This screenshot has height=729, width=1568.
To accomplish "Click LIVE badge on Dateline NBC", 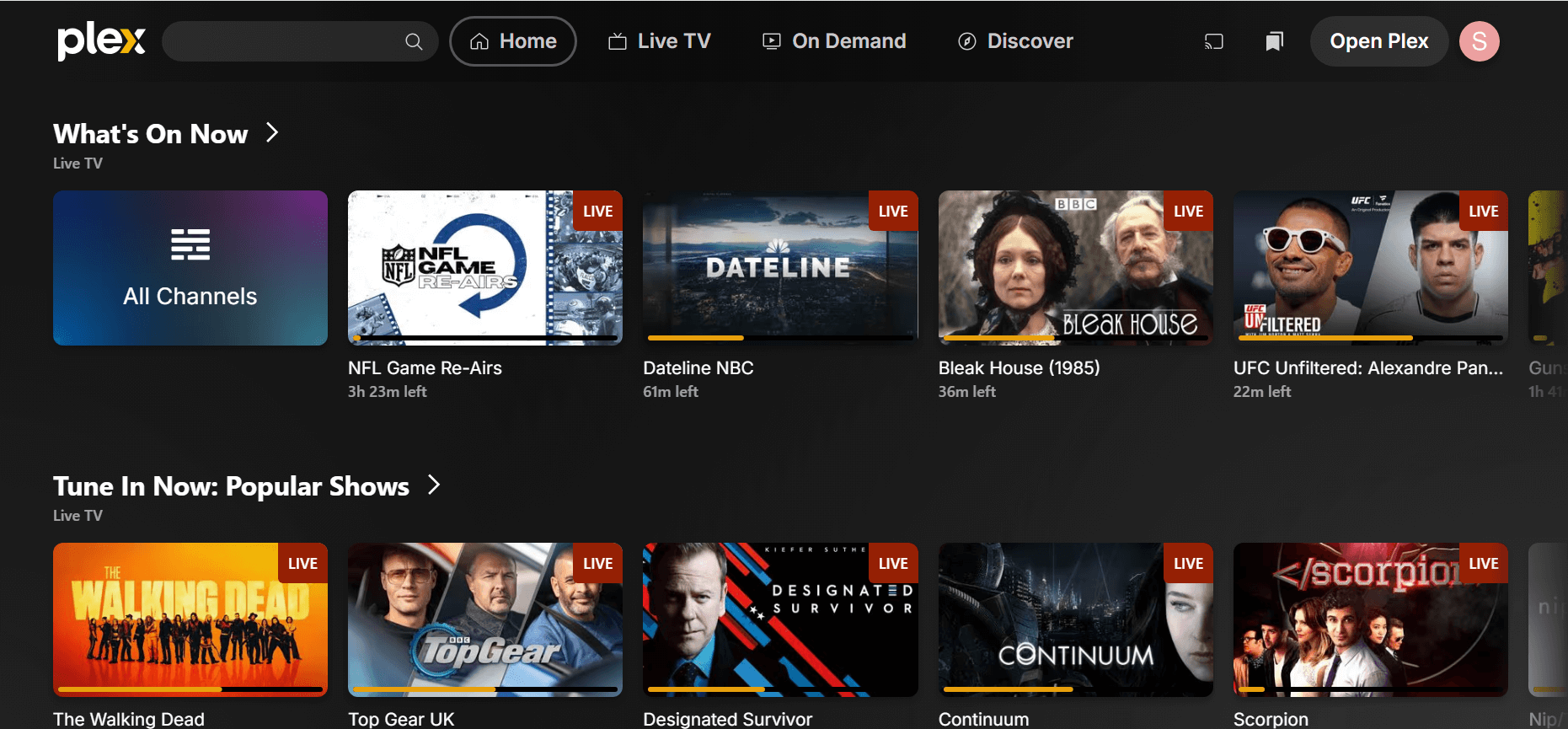I will [893, 212].
